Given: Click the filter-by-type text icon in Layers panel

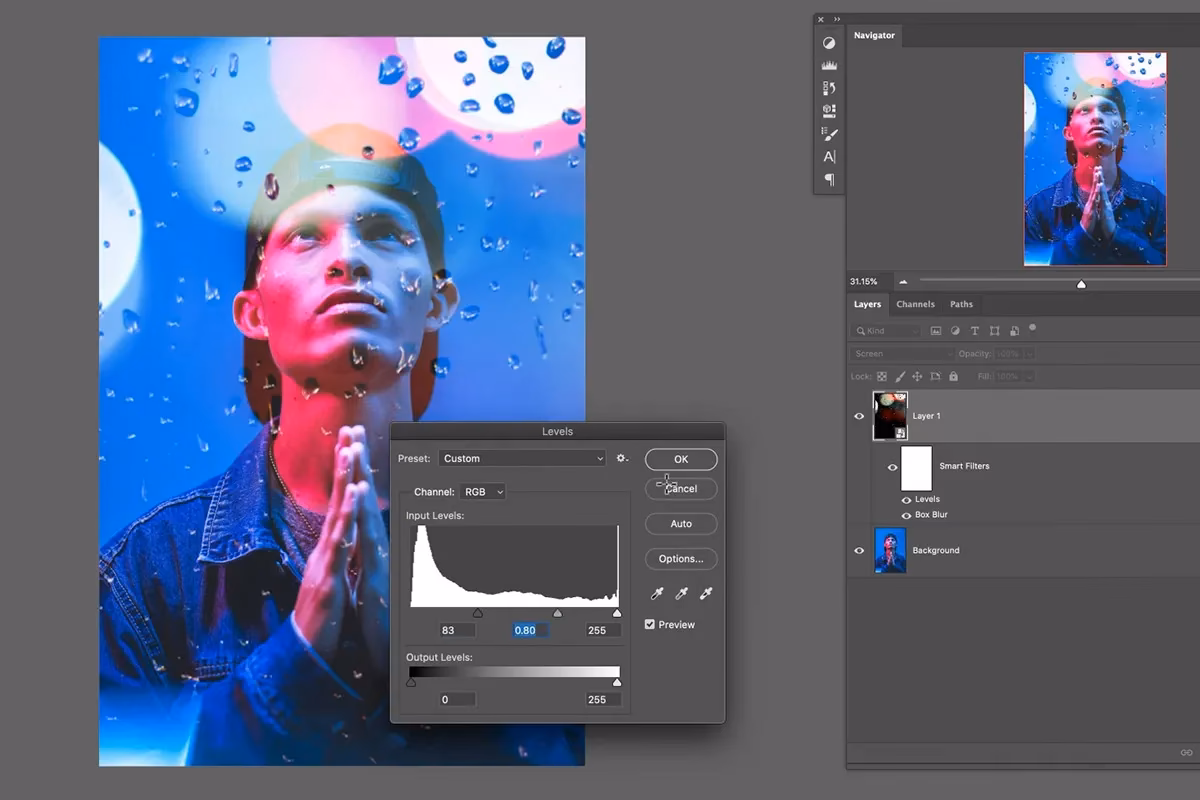Looking at the screenshot, I should tap(975, 330).
